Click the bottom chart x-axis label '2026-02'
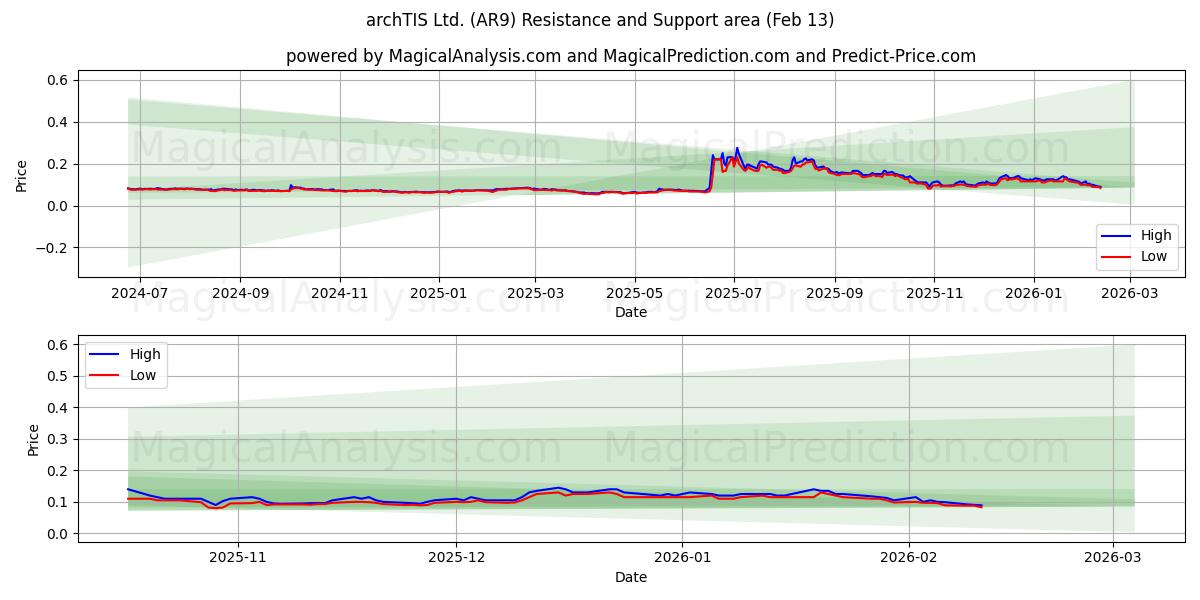This screenshot has height=600, width=1200. tap(909, 558)
